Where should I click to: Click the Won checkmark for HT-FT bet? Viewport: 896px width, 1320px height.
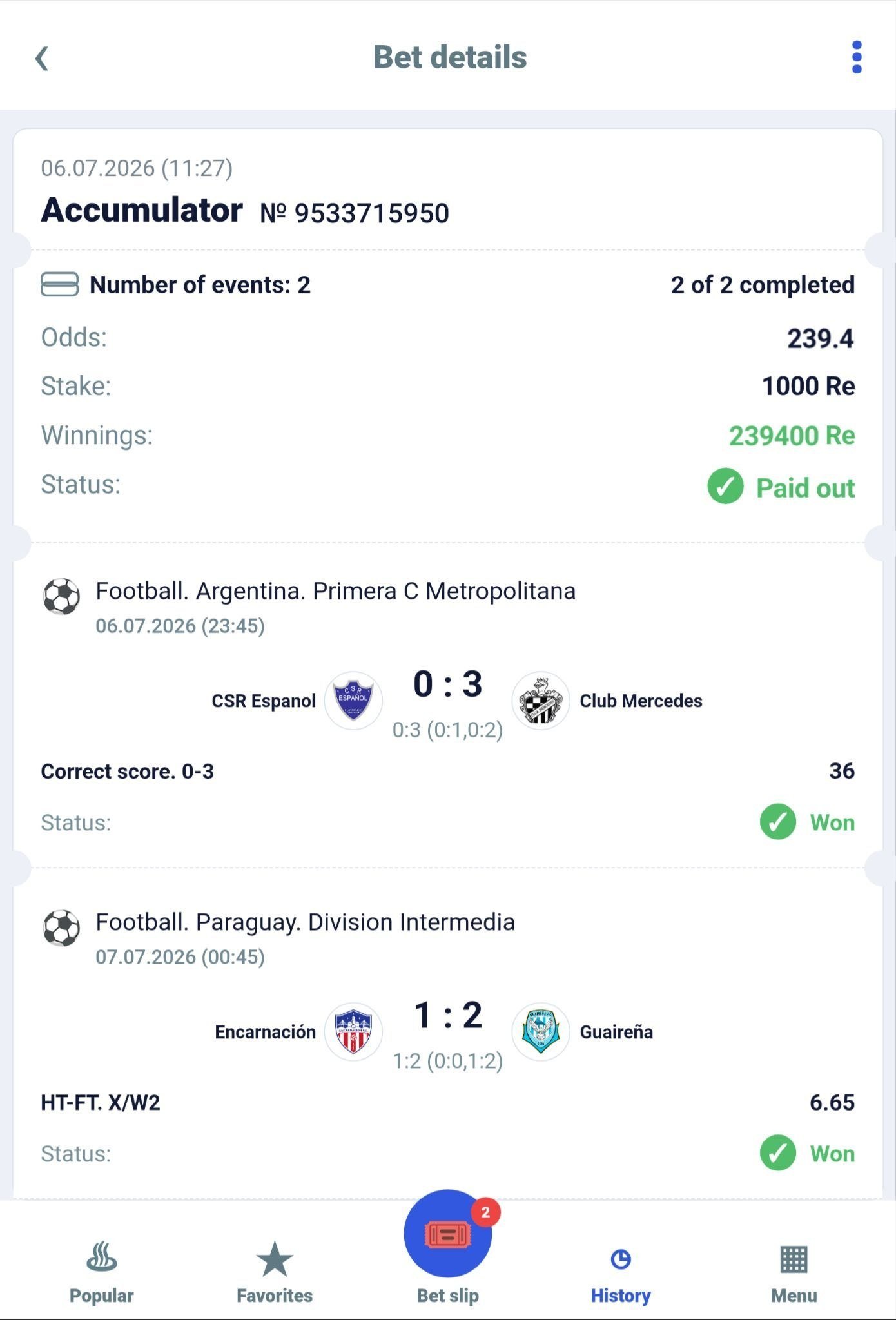[778, 1153]
